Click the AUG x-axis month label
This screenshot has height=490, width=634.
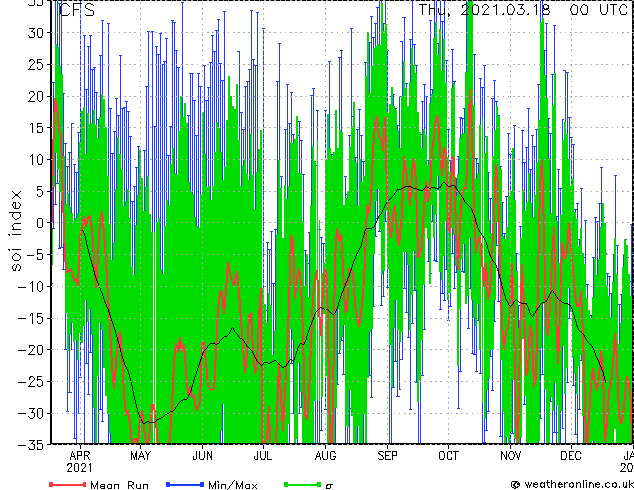pos(325,456)
